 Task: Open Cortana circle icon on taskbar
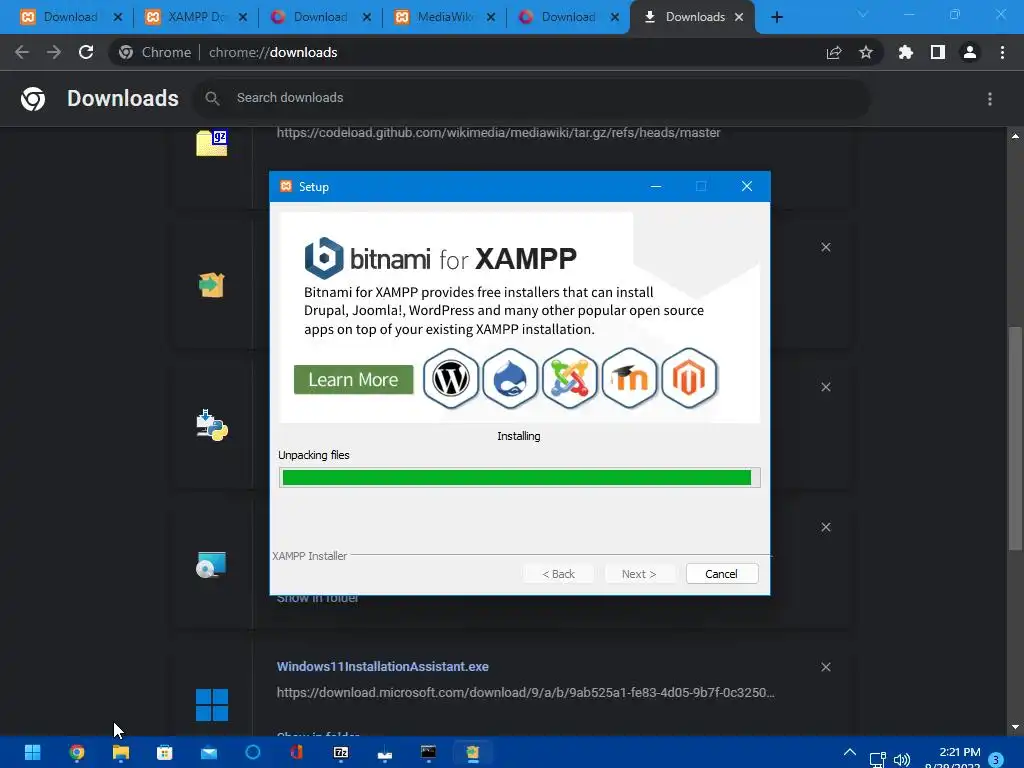pyautogui.click(x=253, y=752)
